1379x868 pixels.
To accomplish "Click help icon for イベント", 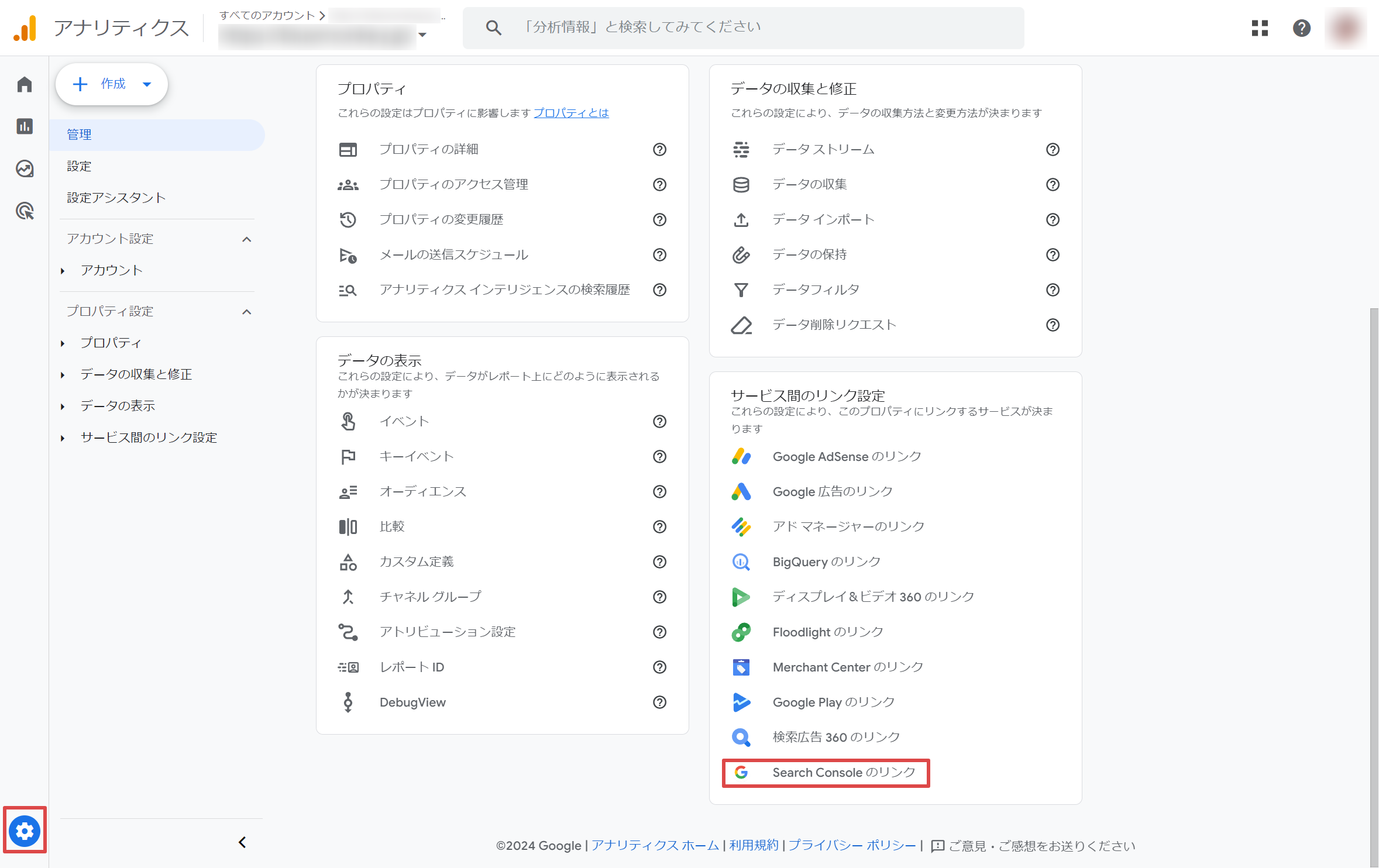I will click(659, 421).
